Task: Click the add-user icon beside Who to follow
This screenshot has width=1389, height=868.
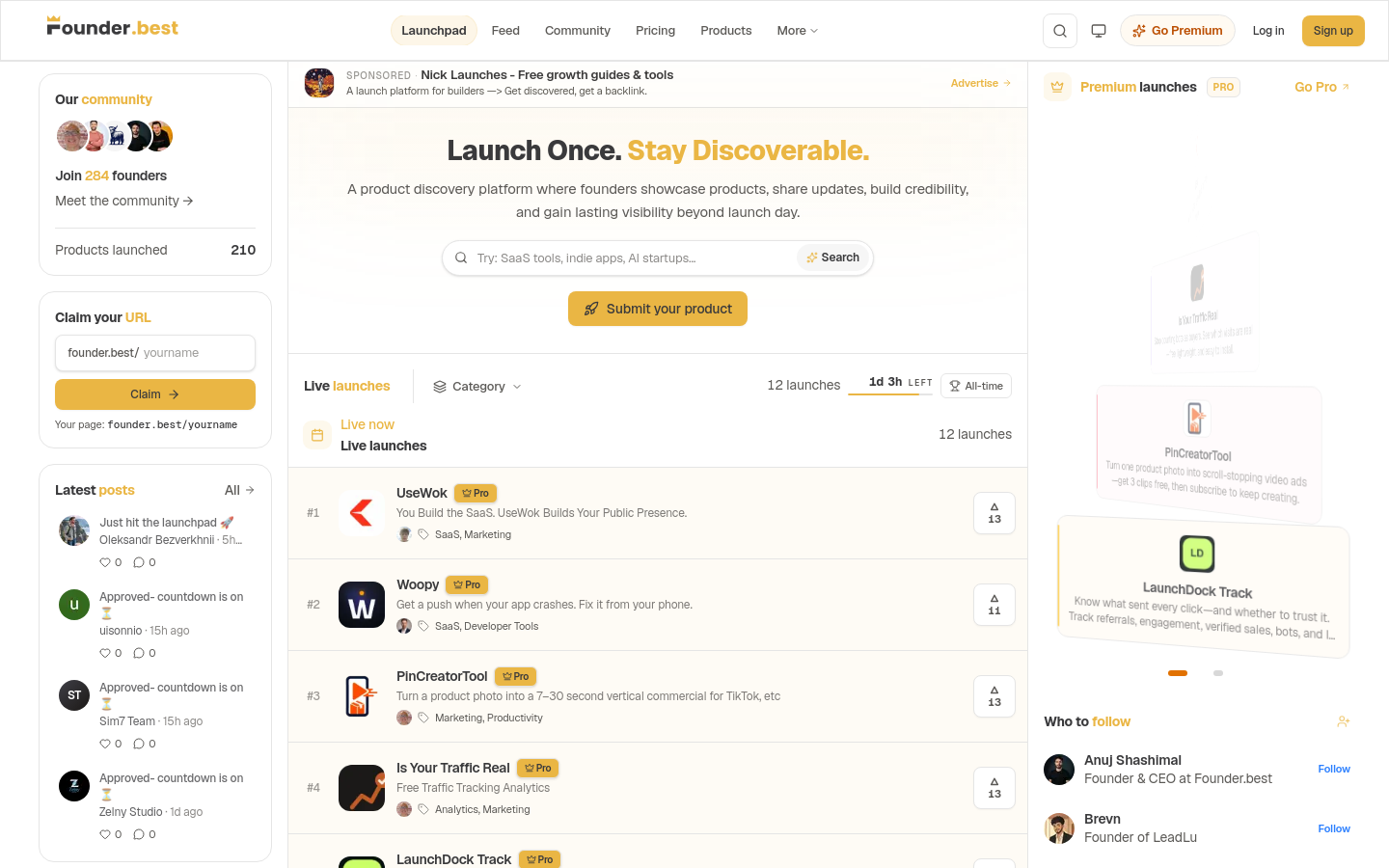Action: [x=1343, y=721]
